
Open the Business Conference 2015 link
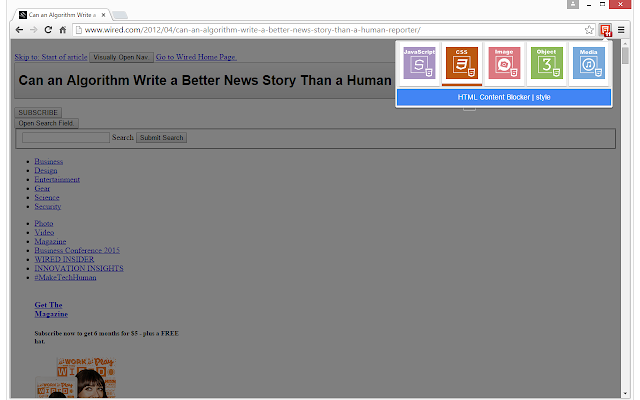[77, 250]
